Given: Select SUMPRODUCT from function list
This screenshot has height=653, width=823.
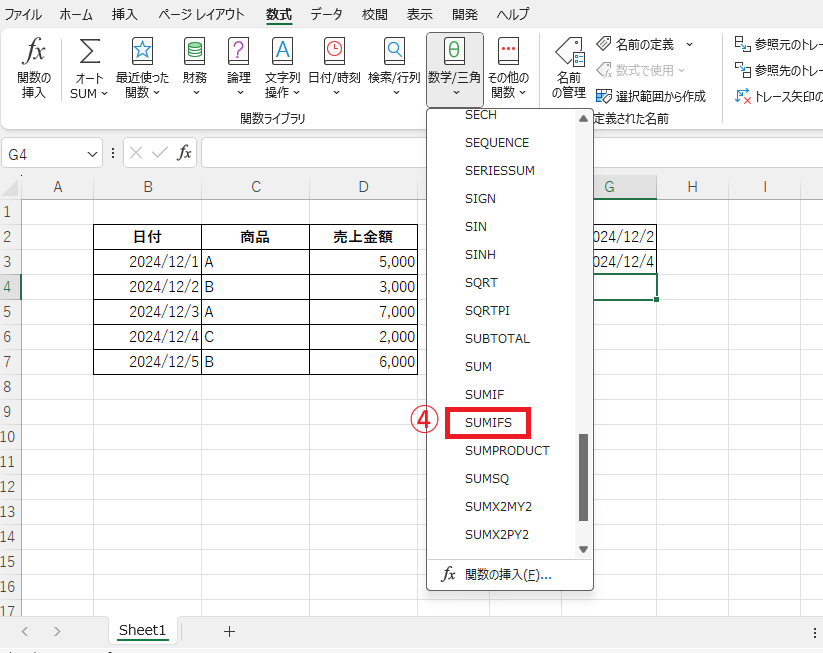Looking at the screenshot, I should [507, 450].
